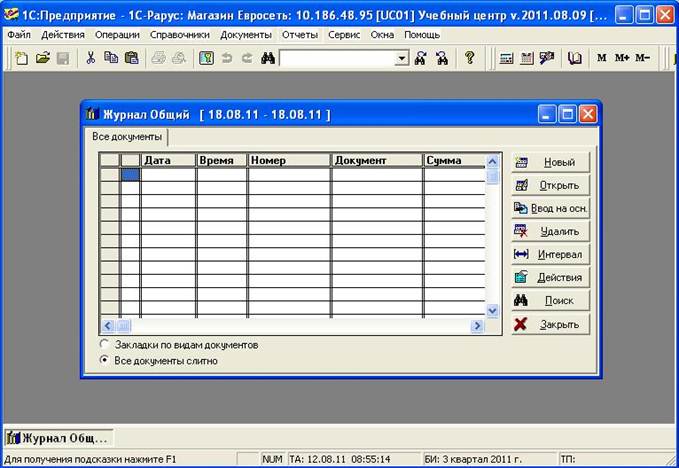Click the Интервал button

click(x=551, y=255)
